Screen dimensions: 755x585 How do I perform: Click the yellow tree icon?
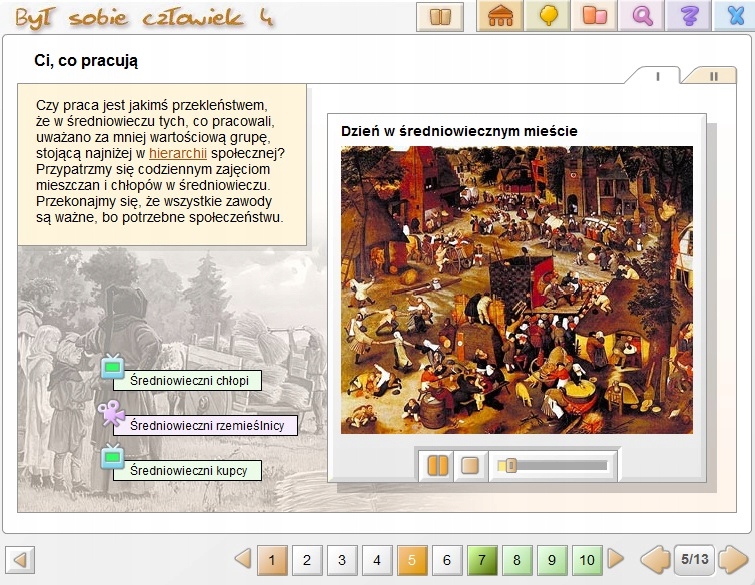click(x=548, y=16)
